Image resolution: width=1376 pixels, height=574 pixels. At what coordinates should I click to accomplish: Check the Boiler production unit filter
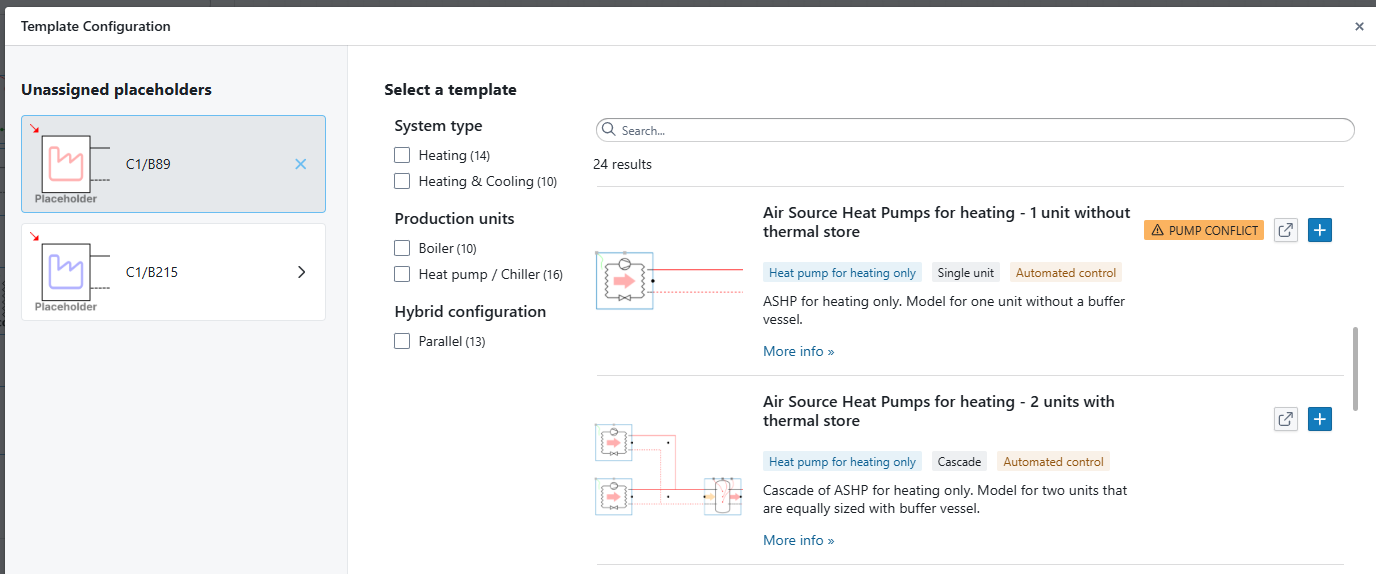[402, 248]
